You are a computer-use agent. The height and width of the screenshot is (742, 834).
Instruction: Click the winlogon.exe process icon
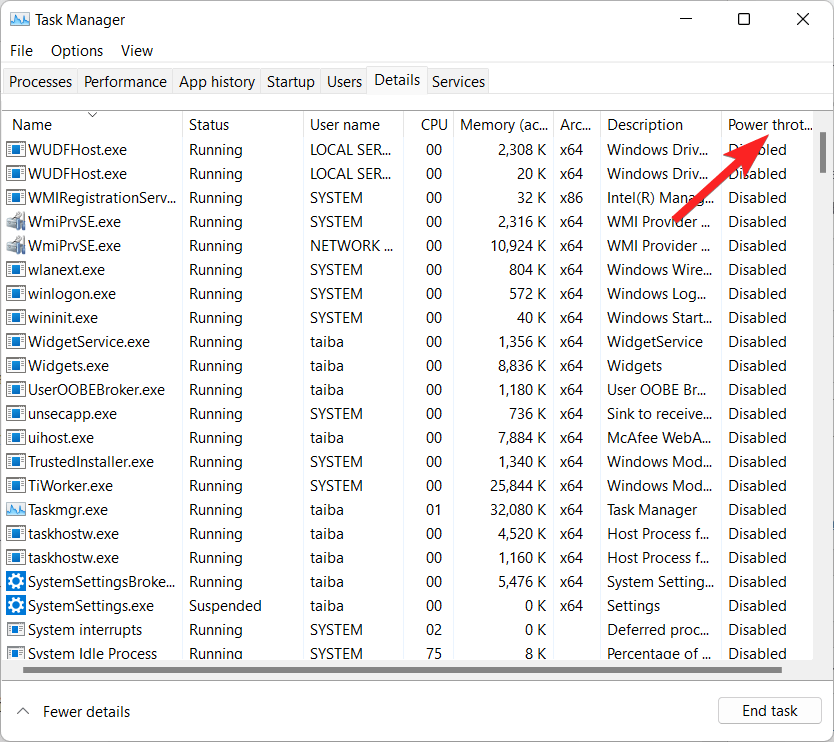coord(14,293)
